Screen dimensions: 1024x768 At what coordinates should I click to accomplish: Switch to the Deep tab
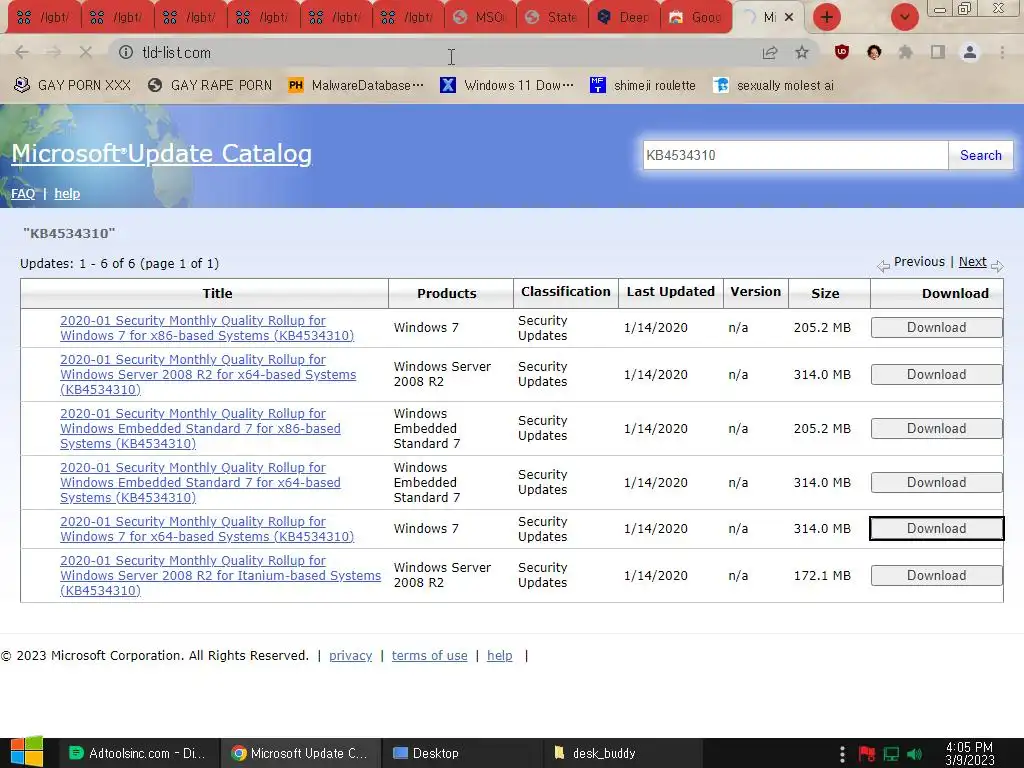(x=625, y=17)
